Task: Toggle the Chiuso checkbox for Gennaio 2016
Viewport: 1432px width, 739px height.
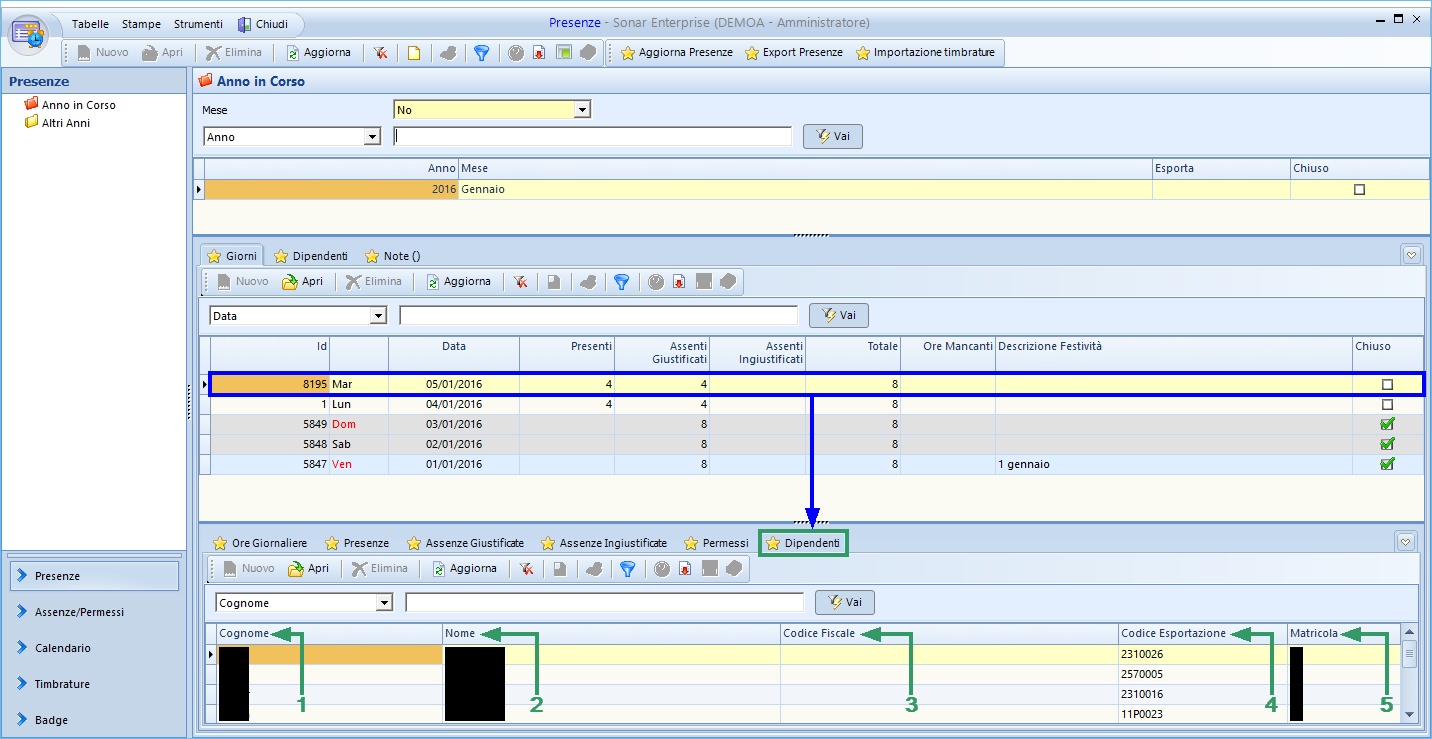Action: click(1359, 189)
